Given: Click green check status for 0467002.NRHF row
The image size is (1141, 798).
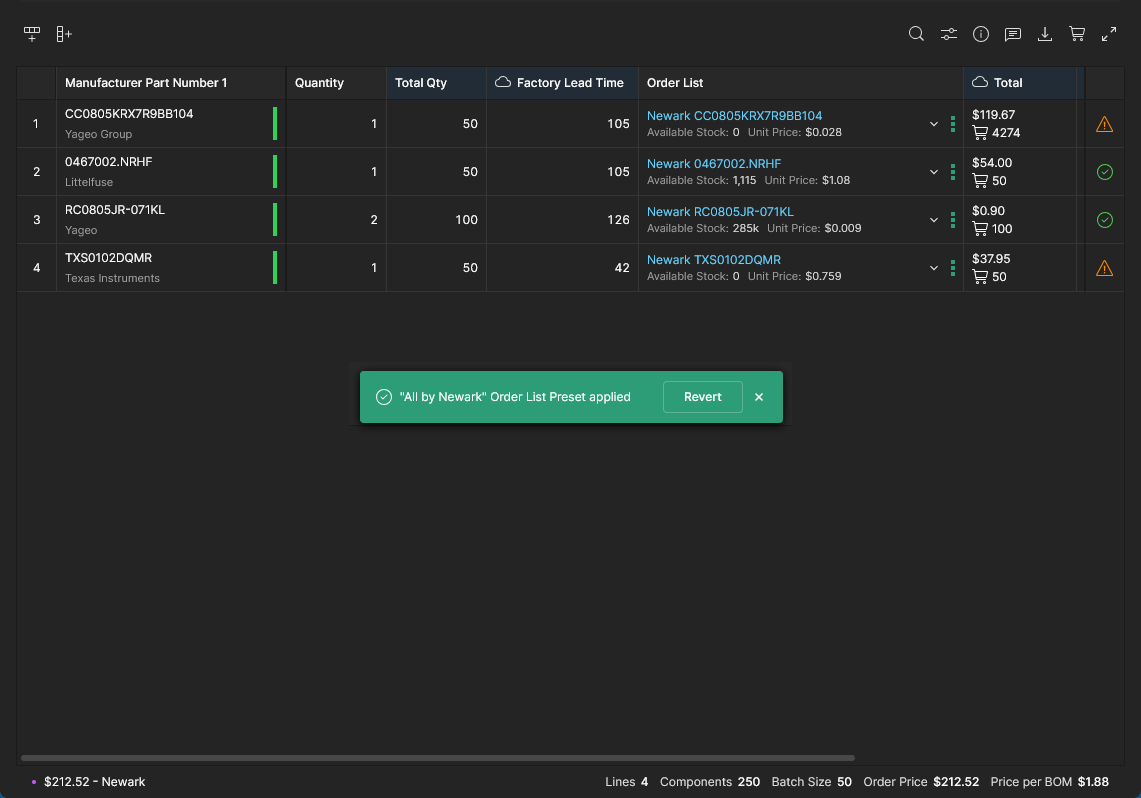Looking at the screenshot, I should coord(1104,172).
